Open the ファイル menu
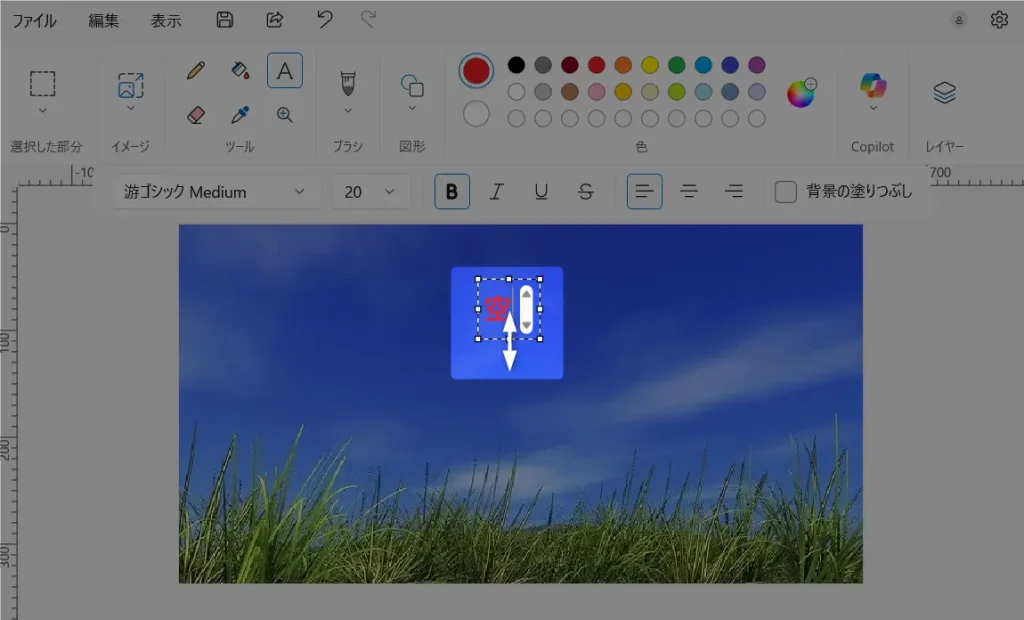This screenshot has height=620, width=1024. 34,20
